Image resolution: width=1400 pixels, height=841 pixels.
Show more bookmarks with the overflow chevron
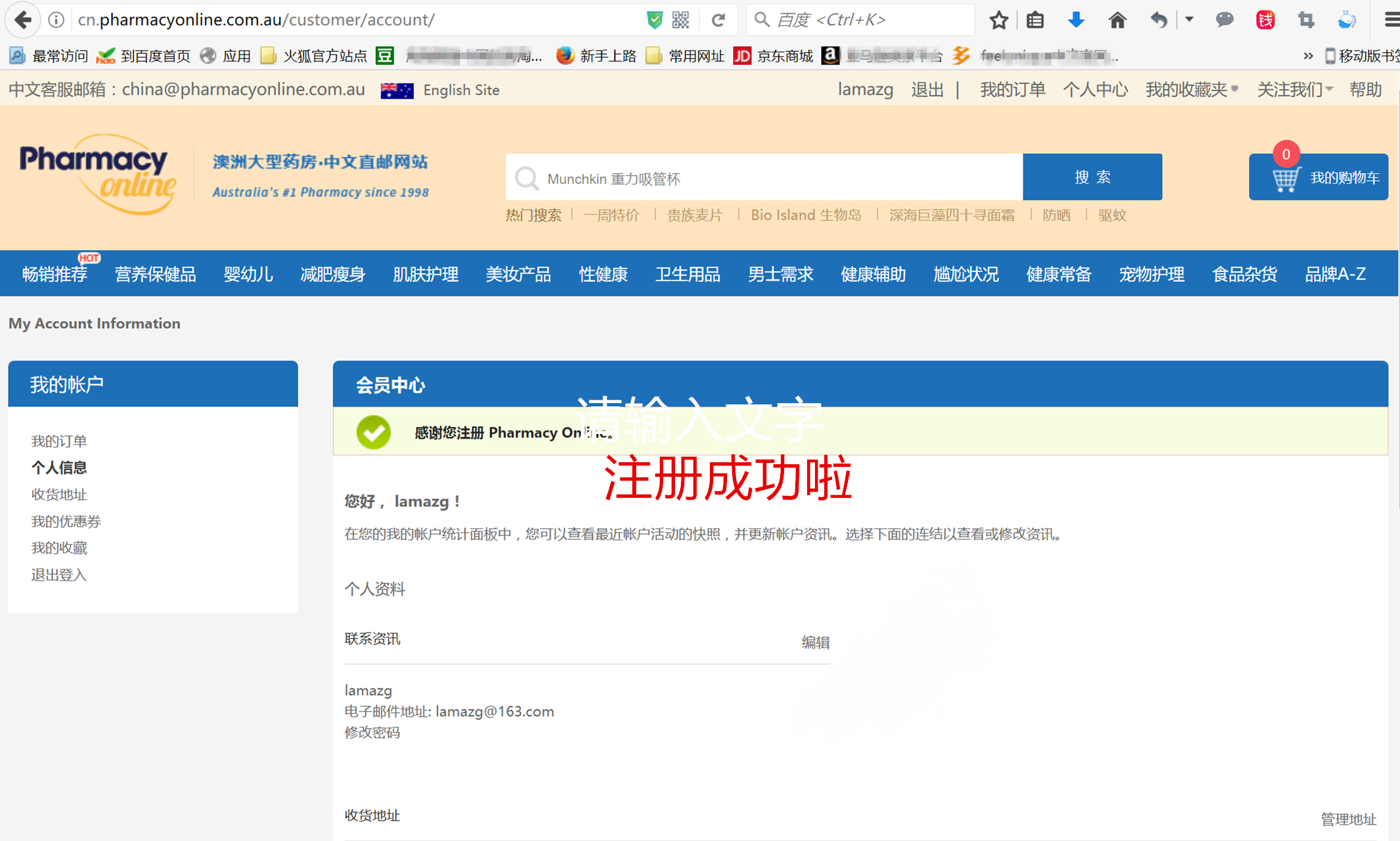click(x=1308, y=56)
